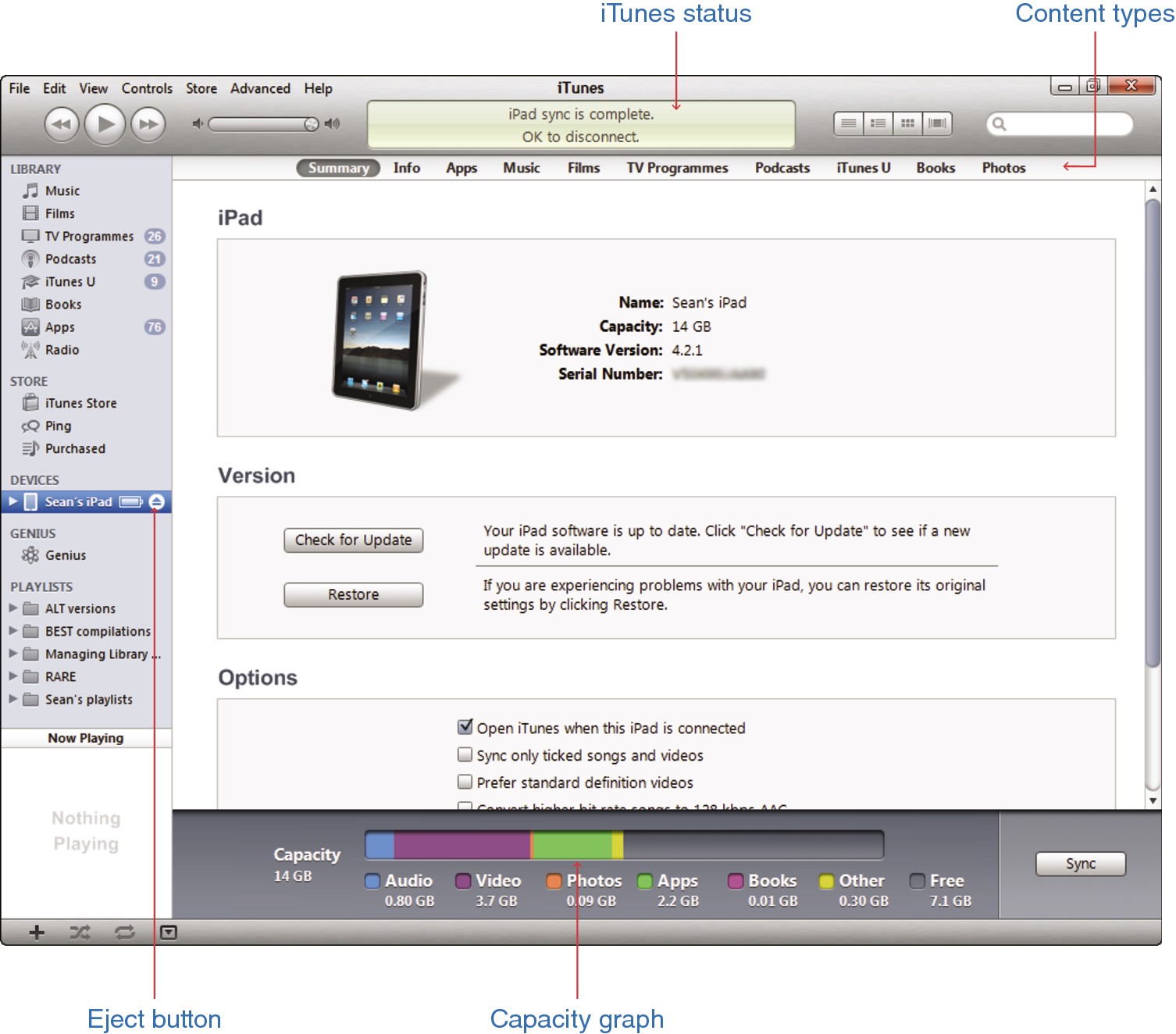Expand the ALT versions playlist folder
The height and width of the screenshot is (1034, 1176).
(x=13, y=608)
